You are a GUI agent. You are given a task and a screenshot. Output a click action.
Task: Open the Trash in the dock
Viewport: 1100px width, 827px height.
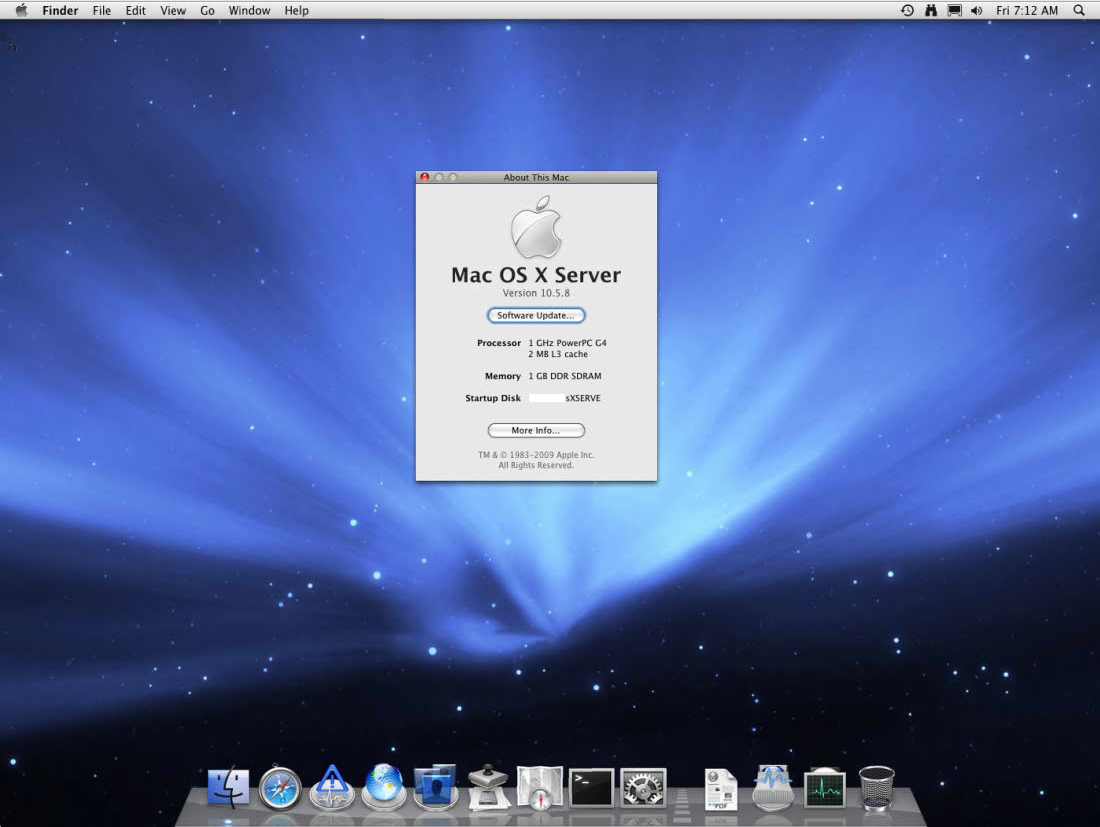(877, 788)
